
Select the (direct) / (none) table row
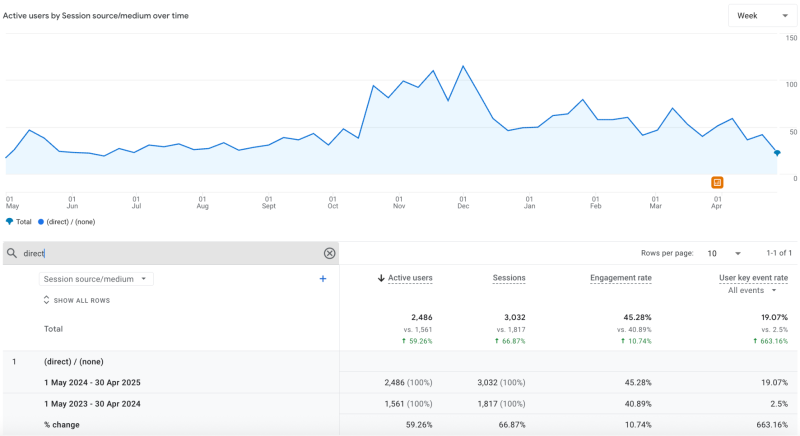401,362
